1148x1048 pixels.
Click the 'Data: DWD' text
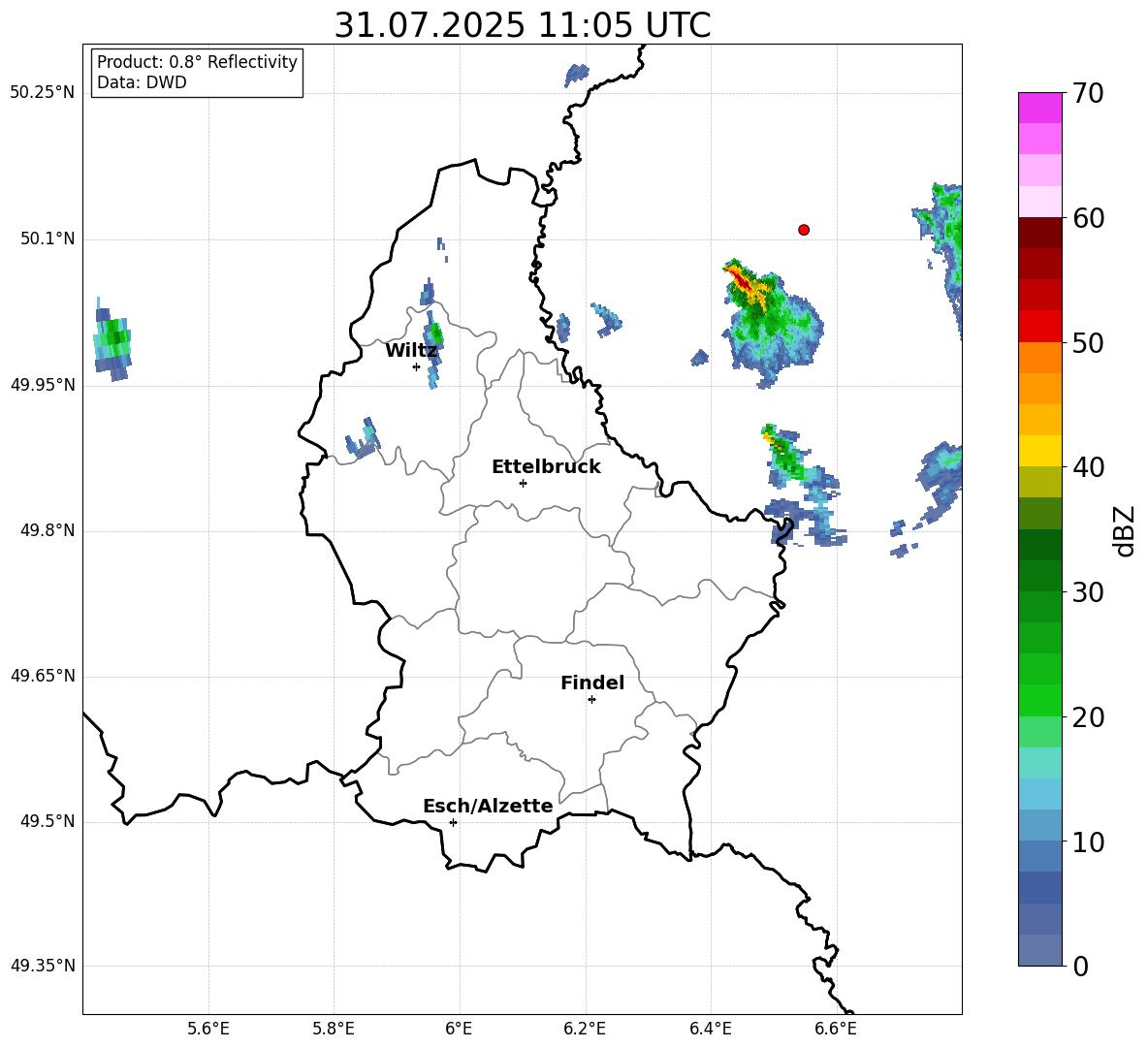[x=142, y=82]
